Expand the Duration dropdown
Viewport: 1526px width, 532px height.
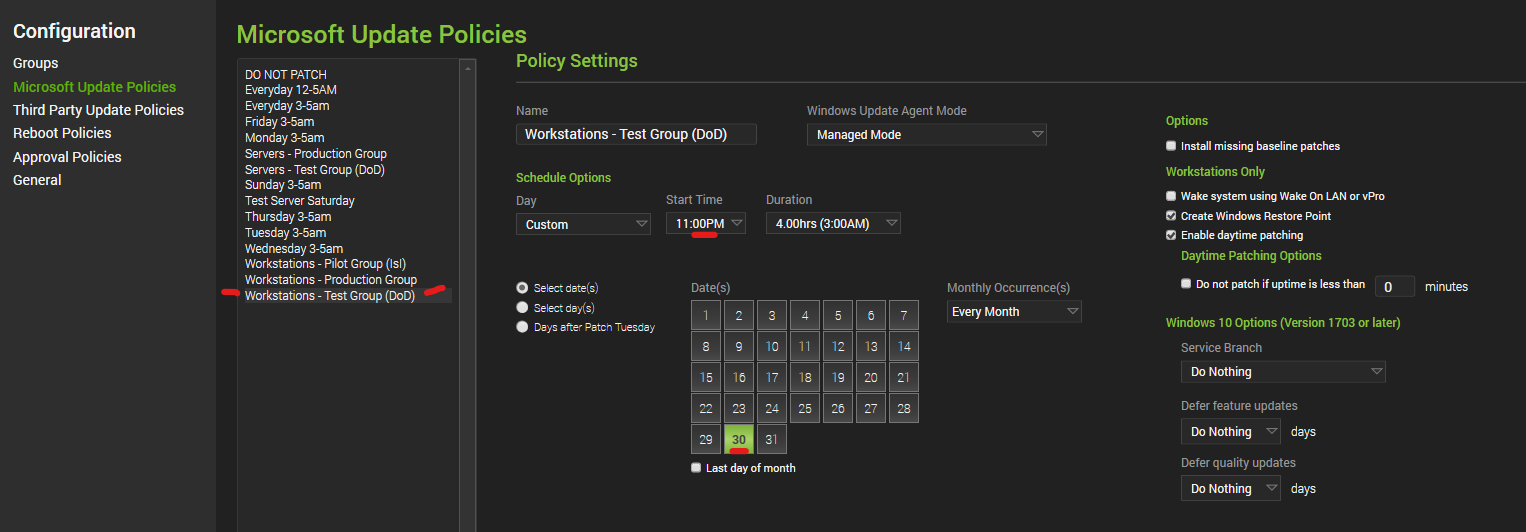click(833, 223)
